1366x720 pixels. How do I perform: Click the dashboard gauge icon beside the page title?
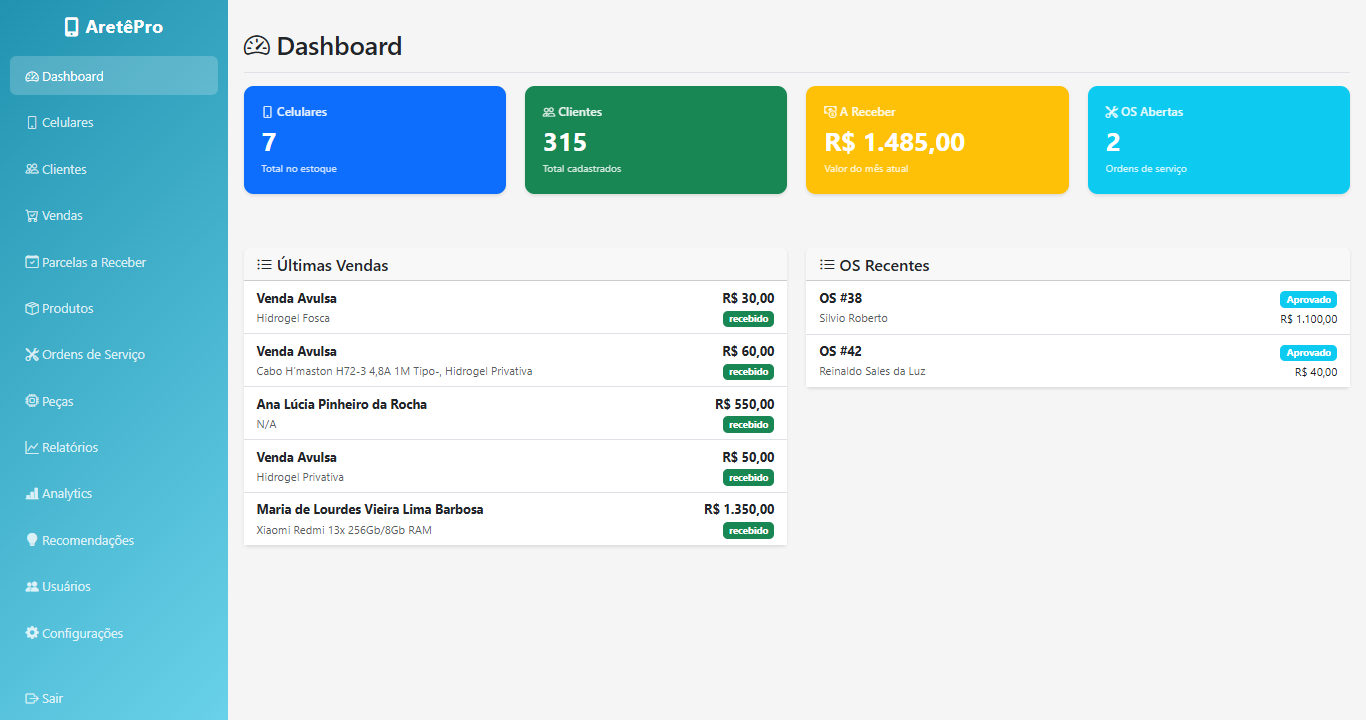(257, 45)
